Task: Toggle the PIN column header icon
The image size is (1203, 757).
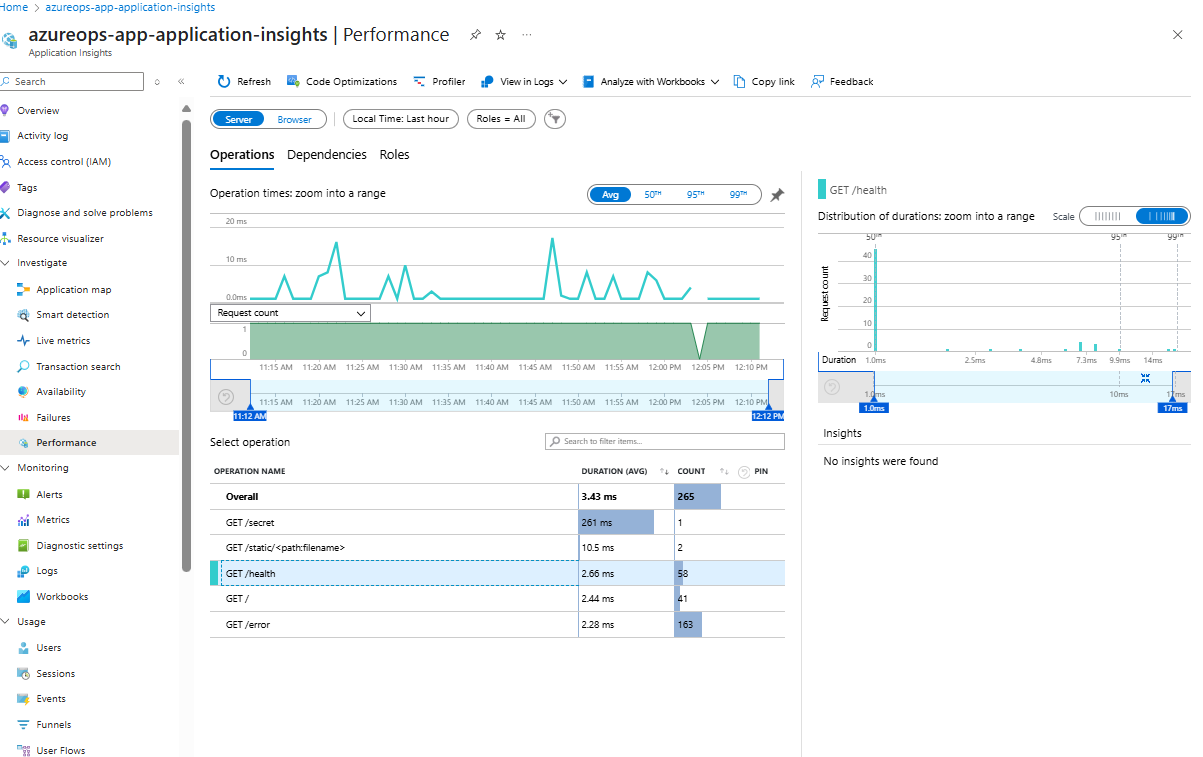Action: click(744, 471)
